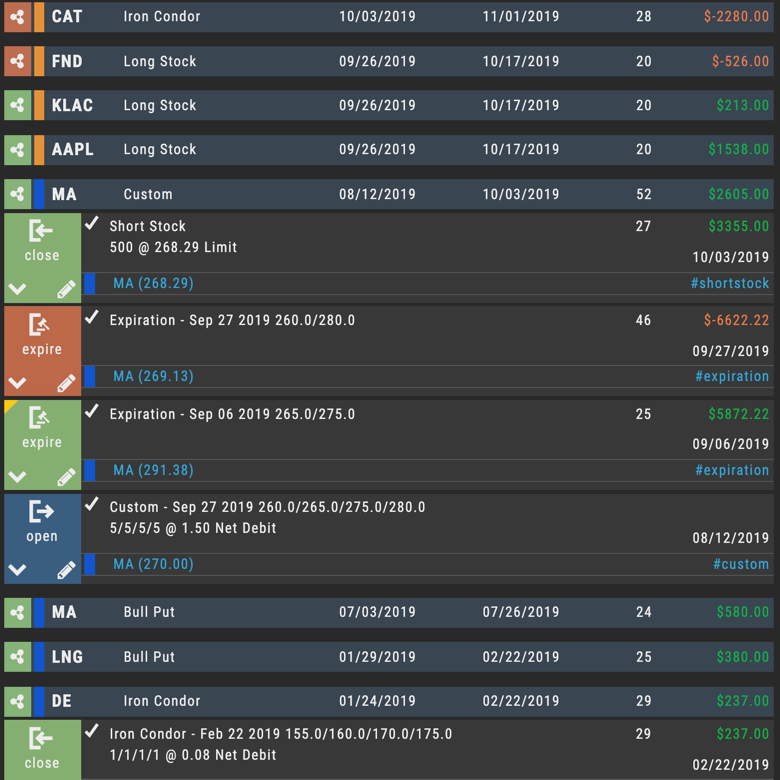Edit the Sep 27 expiration transaction
The height and width of the screenshot is (780, 780).
pos(66,383)
